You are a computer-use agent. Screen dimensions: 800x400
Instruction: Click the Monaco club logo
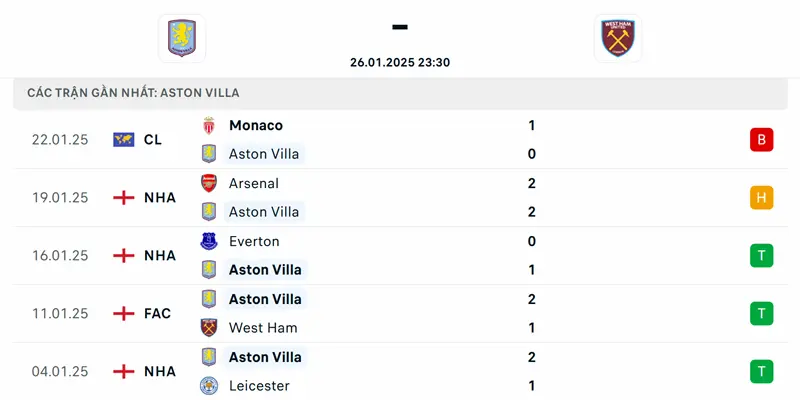[x=209, y=126]
